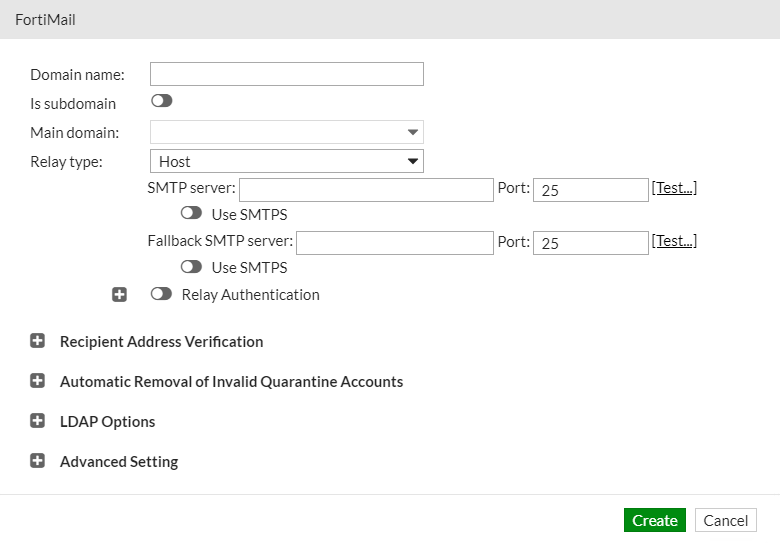Click the Fallback SMTP server Port field
This screenshot has height=545, width=780.
coord(591,242)
